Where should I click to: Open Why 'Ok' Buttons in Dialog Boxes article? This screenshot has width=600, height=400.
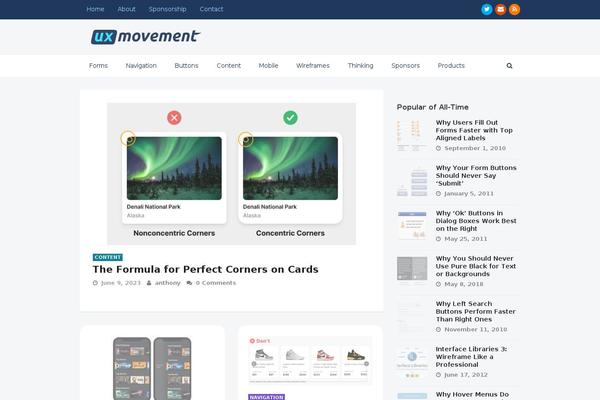point(476,221)
